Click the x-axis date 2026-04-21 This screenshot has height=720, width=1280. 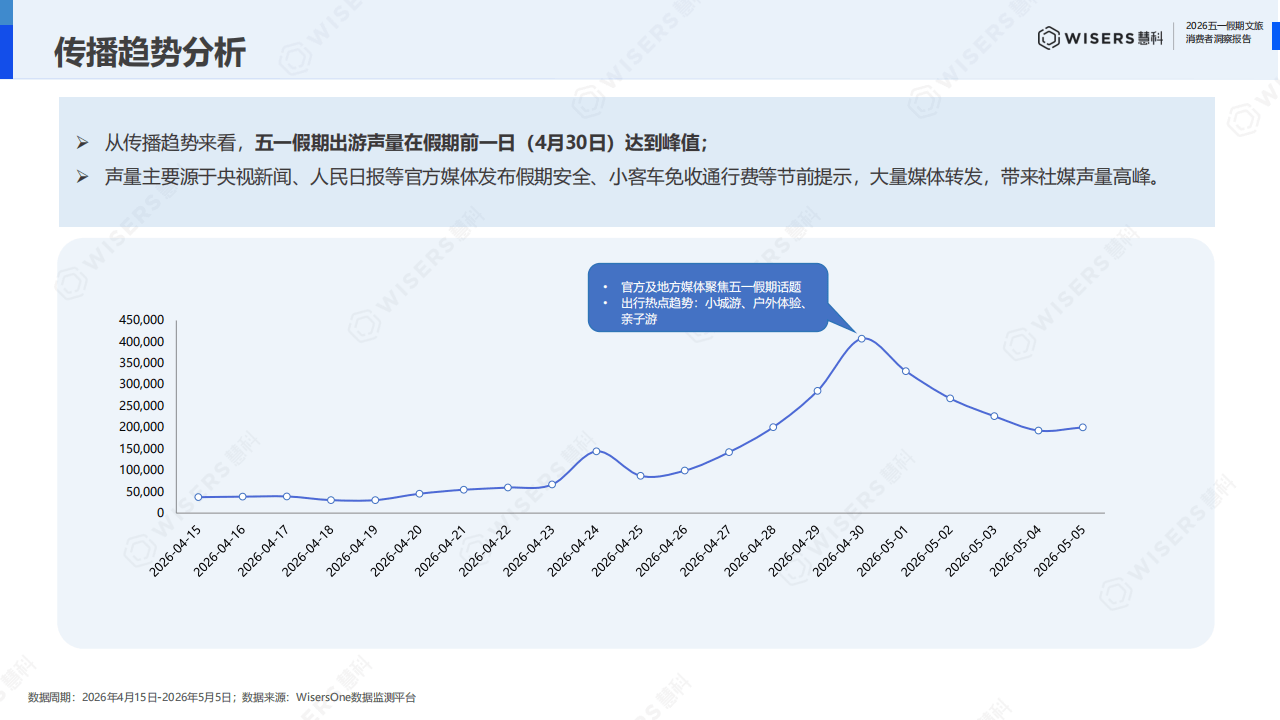coord(441,550)
